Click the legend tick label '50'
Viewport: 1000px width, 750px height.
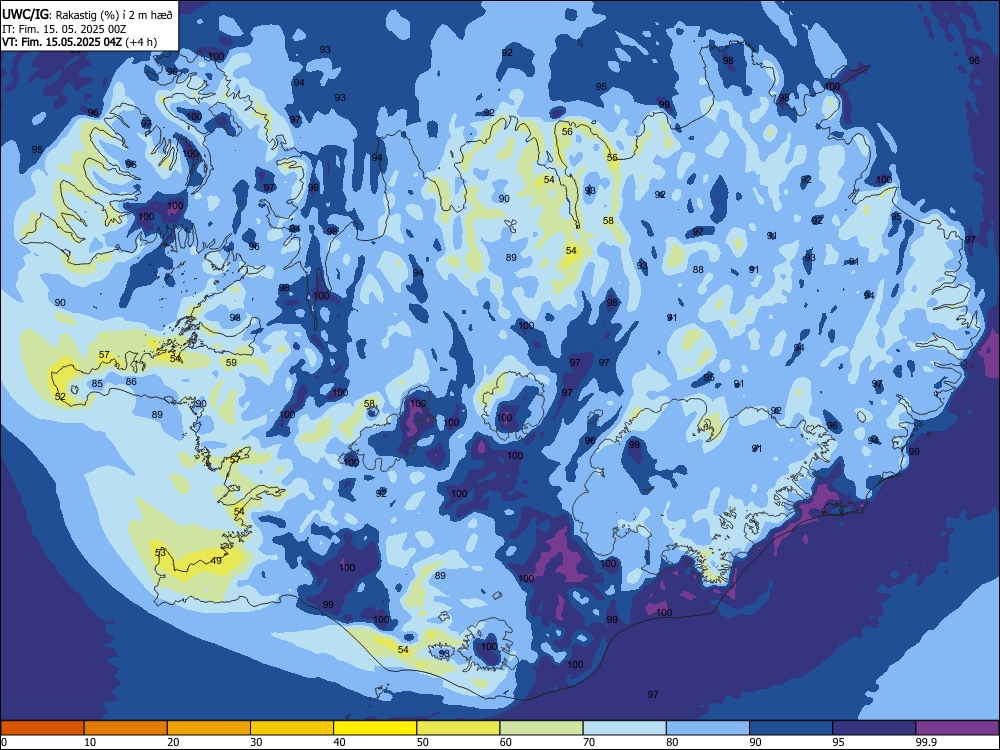pyautogui.click(x=422, y=742)
